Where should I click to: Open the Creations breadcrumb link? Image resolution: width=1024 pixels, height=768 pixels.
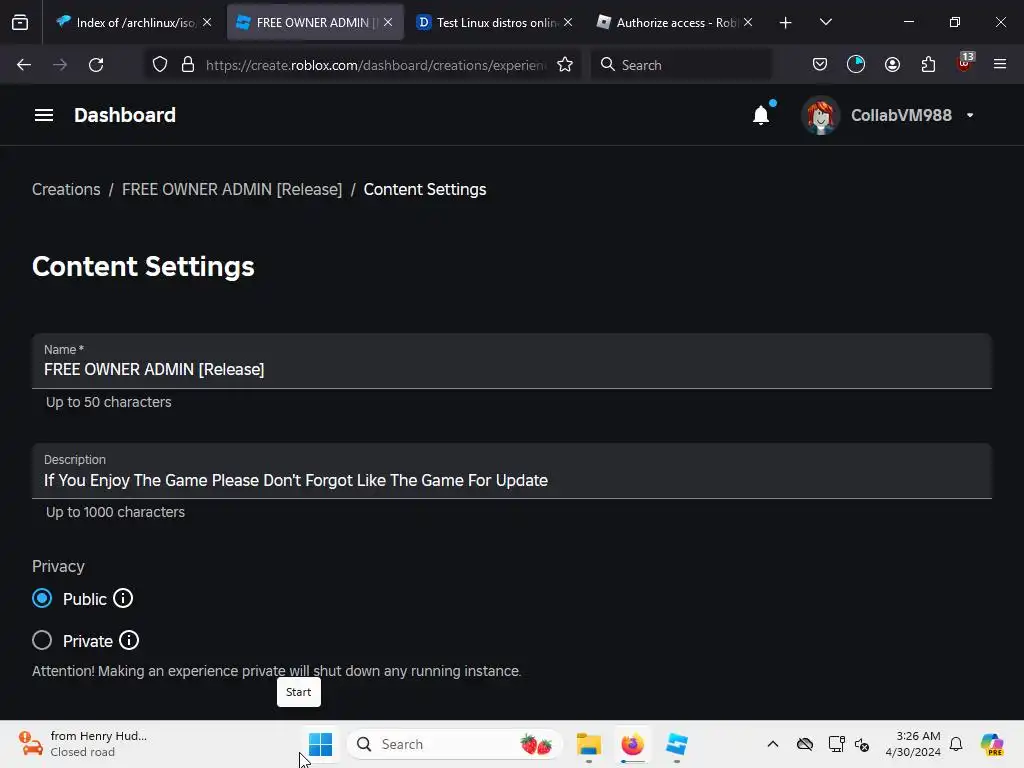point(66,189)
